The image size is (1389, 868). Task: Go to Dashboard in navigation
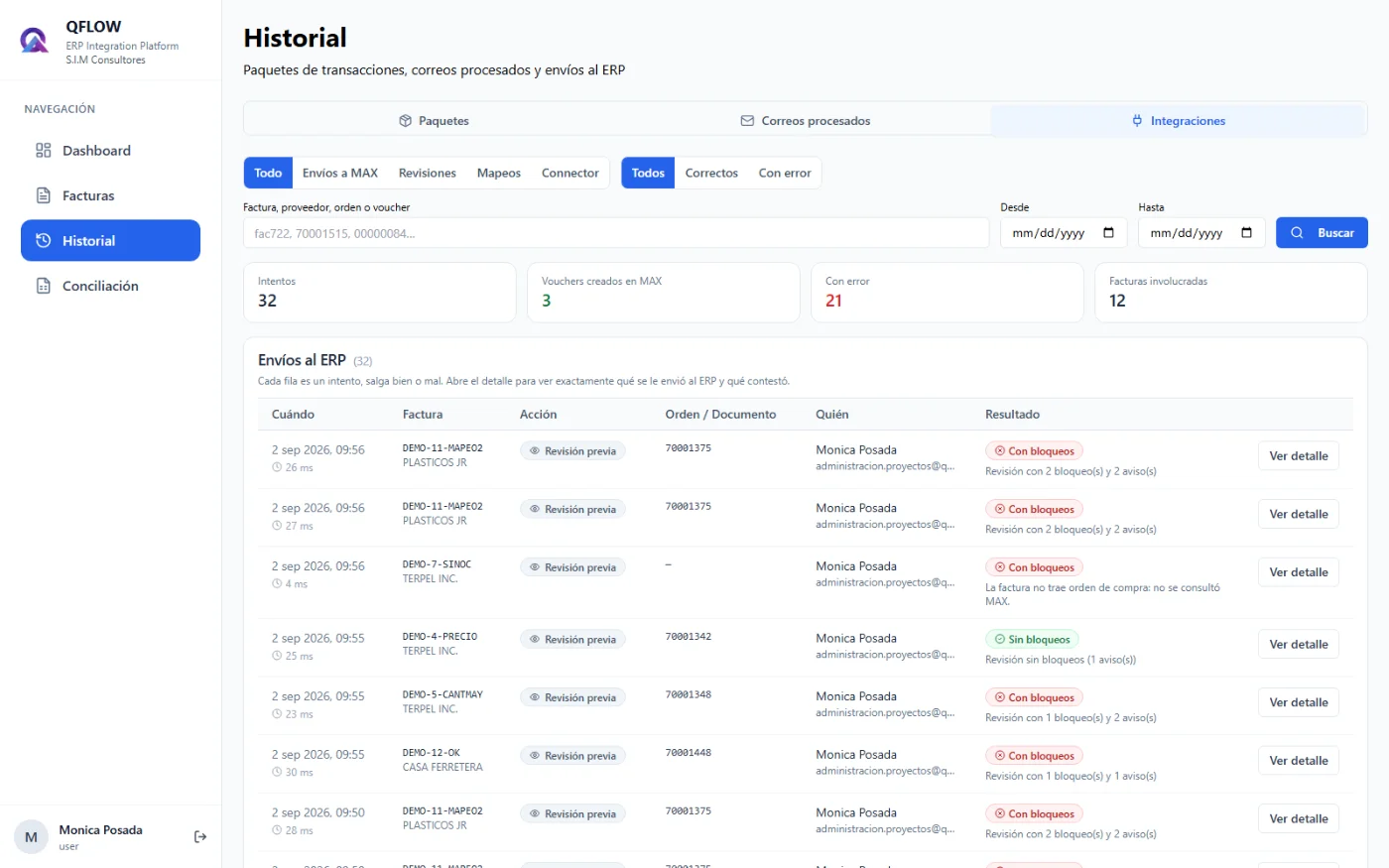(x=110, y=151)
